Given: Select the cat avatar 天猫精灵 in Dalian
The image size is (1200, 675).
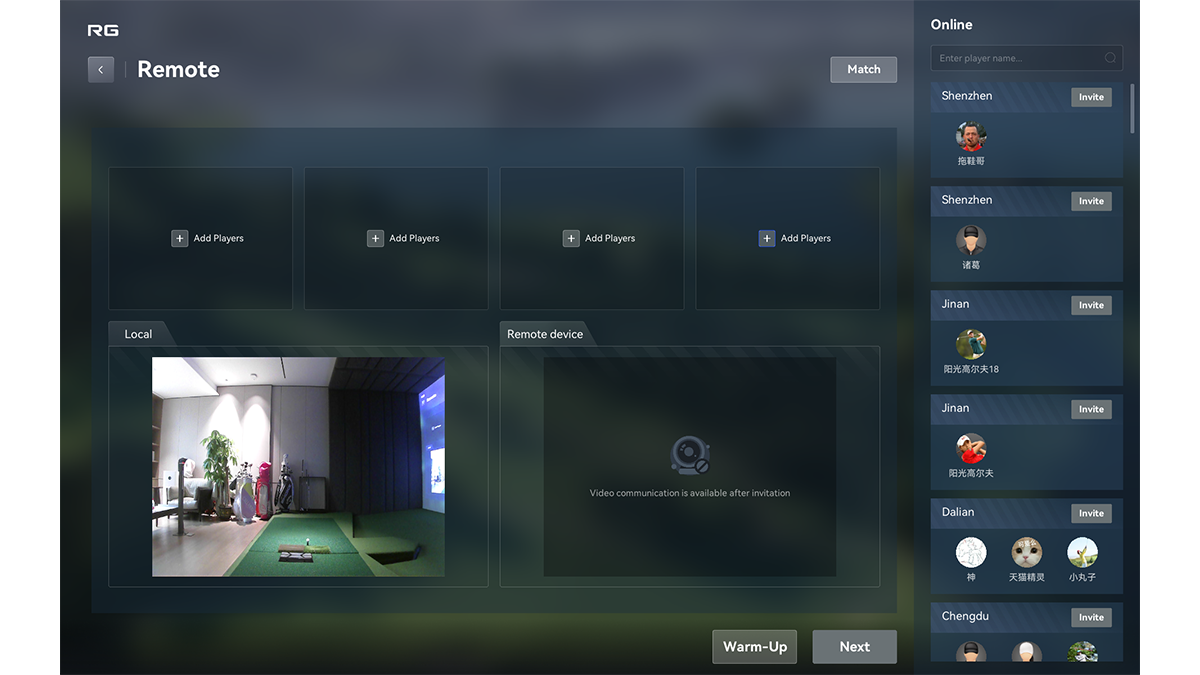Looking at the screenshot, I should [x=1026, y=553].
